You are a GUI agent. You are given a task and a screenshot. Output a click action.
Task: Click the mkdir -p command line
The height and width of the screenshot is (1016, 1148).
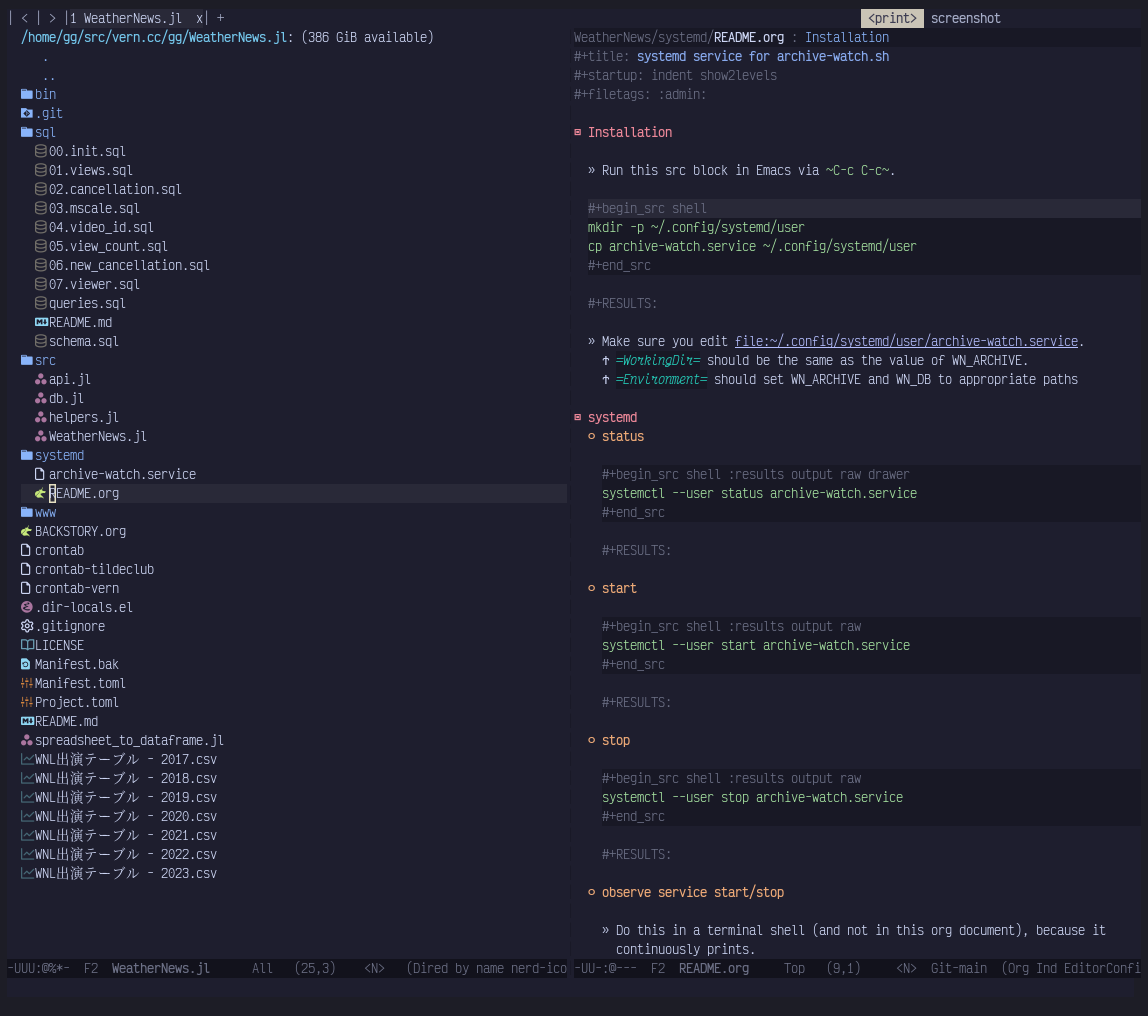pyautogui.click(x=696, y=228)
